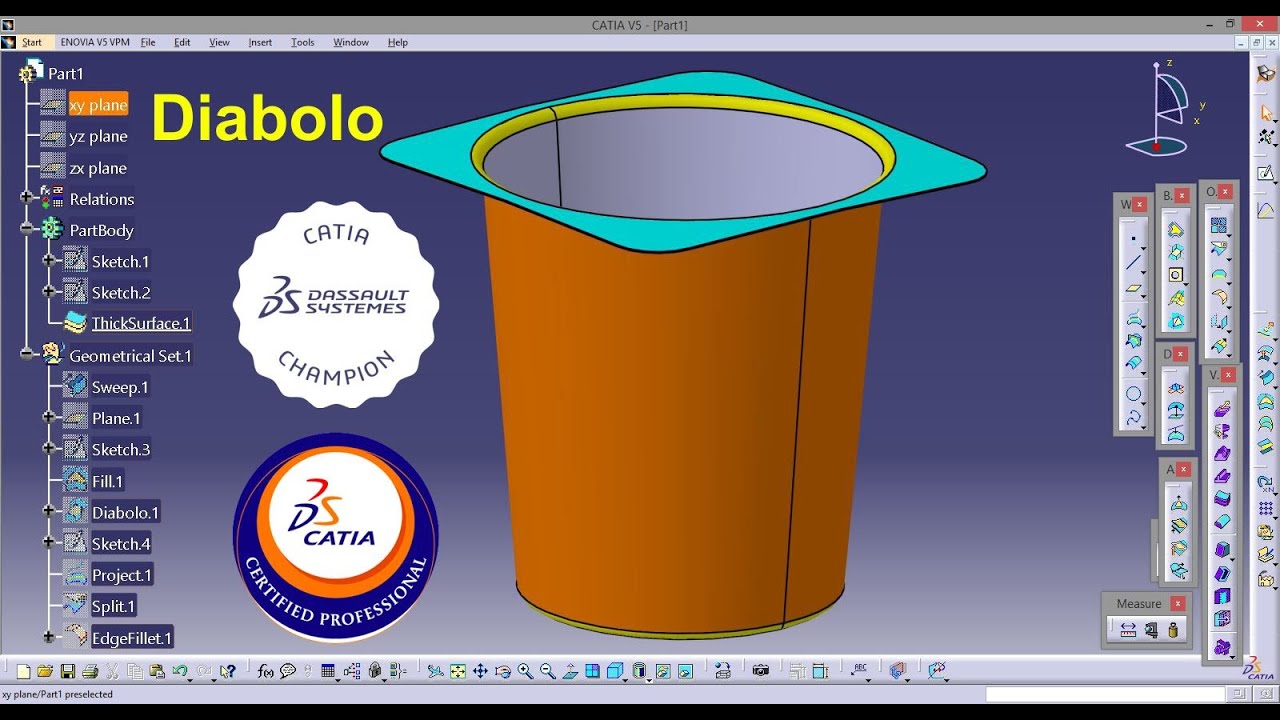Click the Zoom In magnifier icon
Screen dimensions: 1280x720
525,671
